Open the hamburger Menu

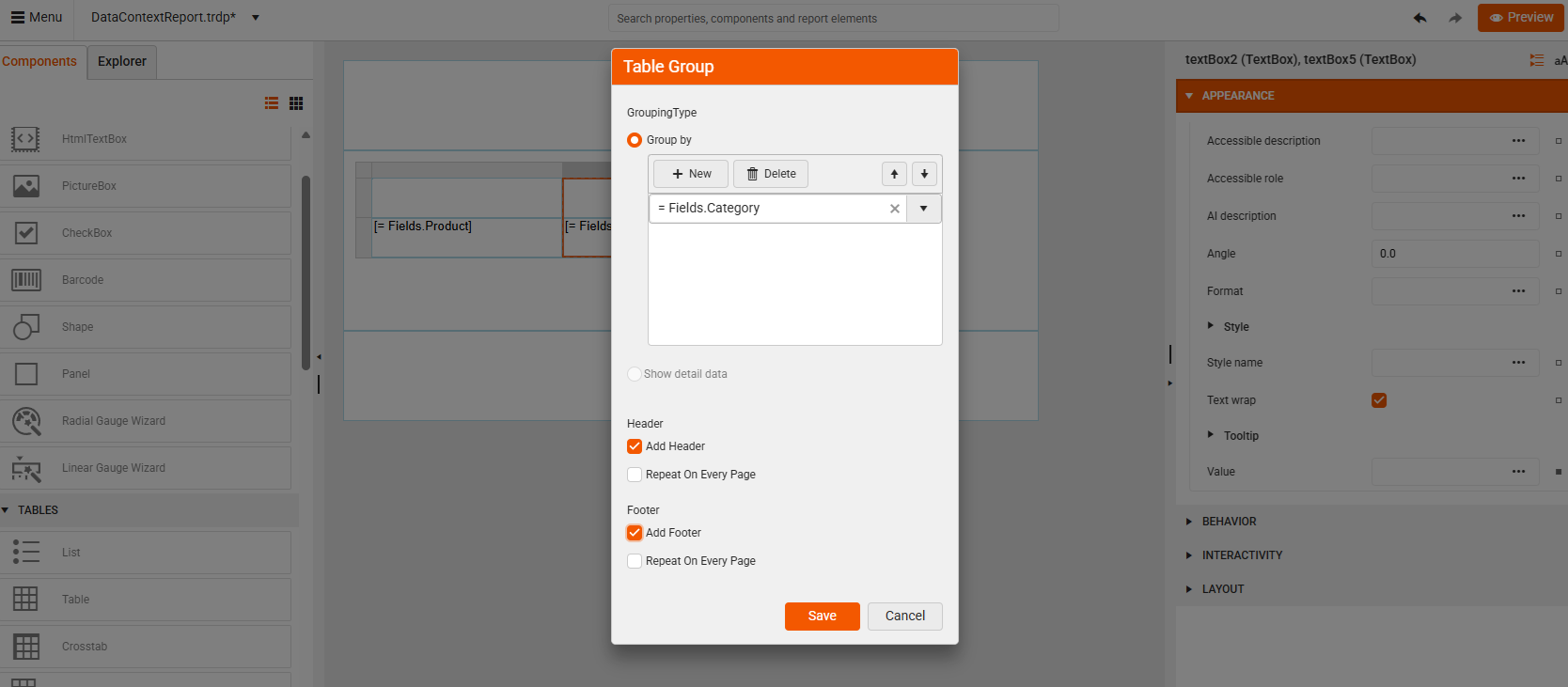point(36,17)
